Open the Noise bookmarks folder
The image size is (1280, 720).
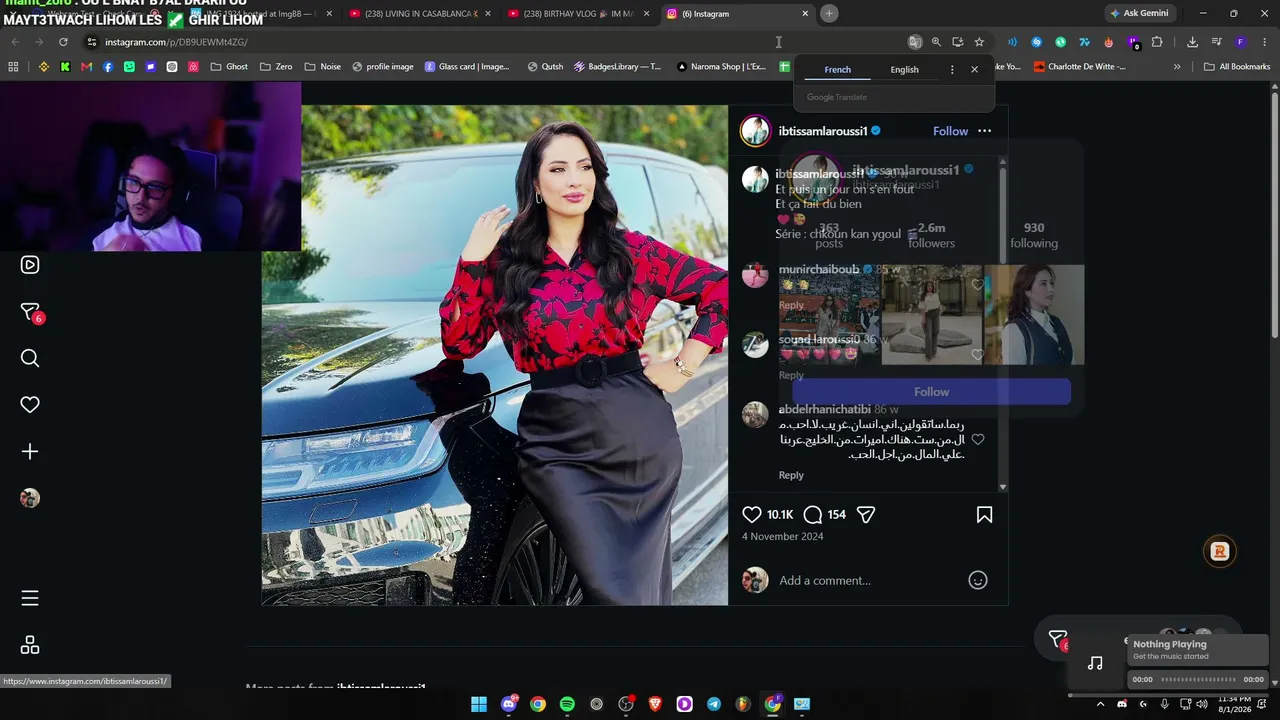click(x=323, y=67)
